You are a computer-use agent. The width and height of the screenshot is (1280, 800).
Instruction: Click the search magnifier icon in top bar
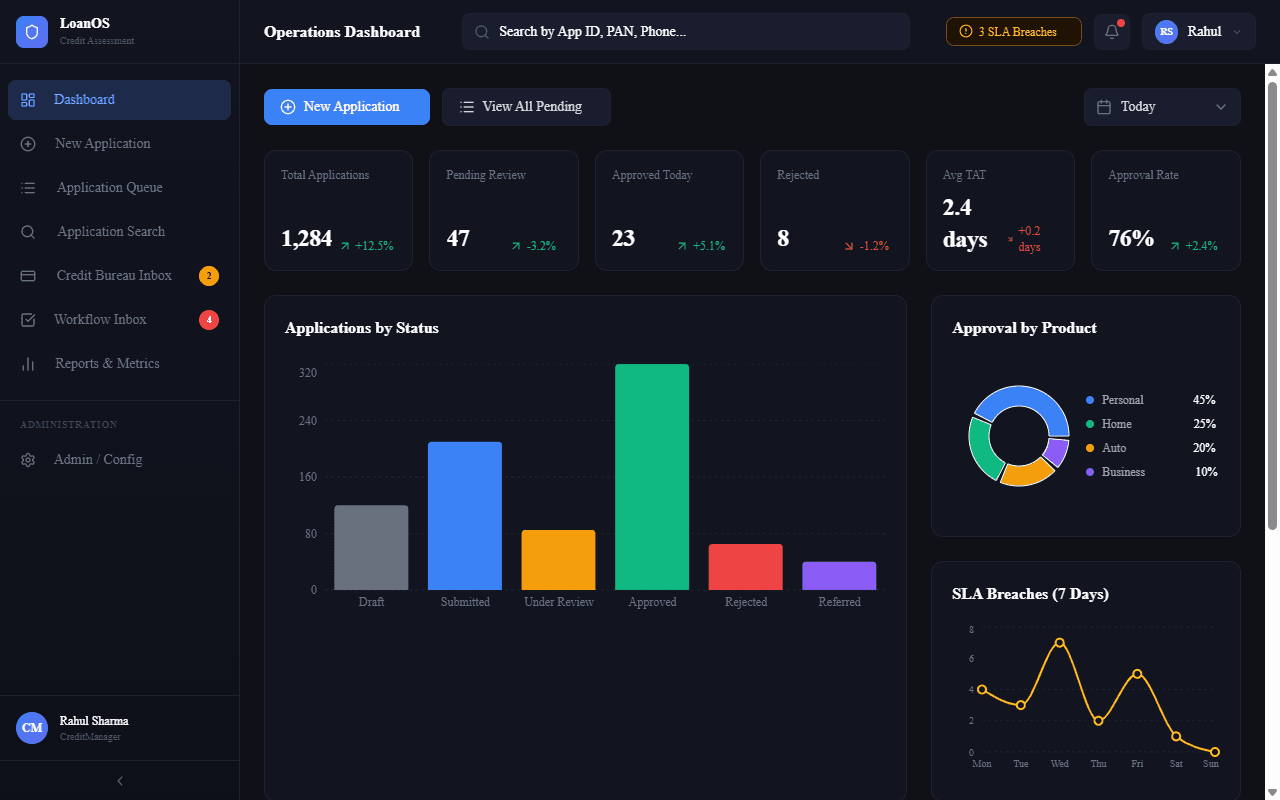tap(481, 32)
